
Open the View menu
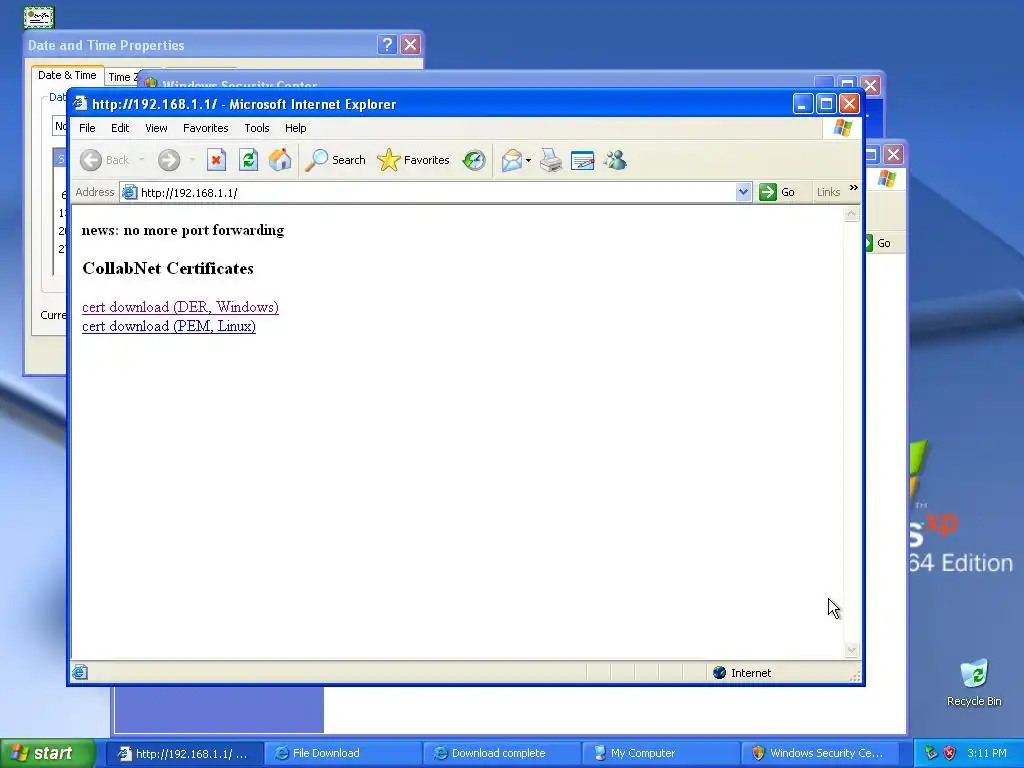[x=156, y=128]
